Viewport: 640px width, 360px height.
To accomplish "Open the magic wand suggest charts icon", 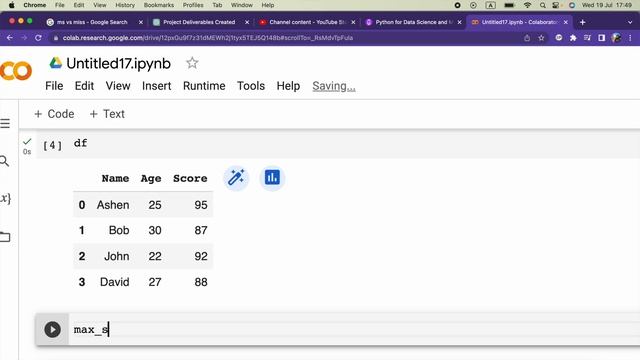I will tap(236, 178).
